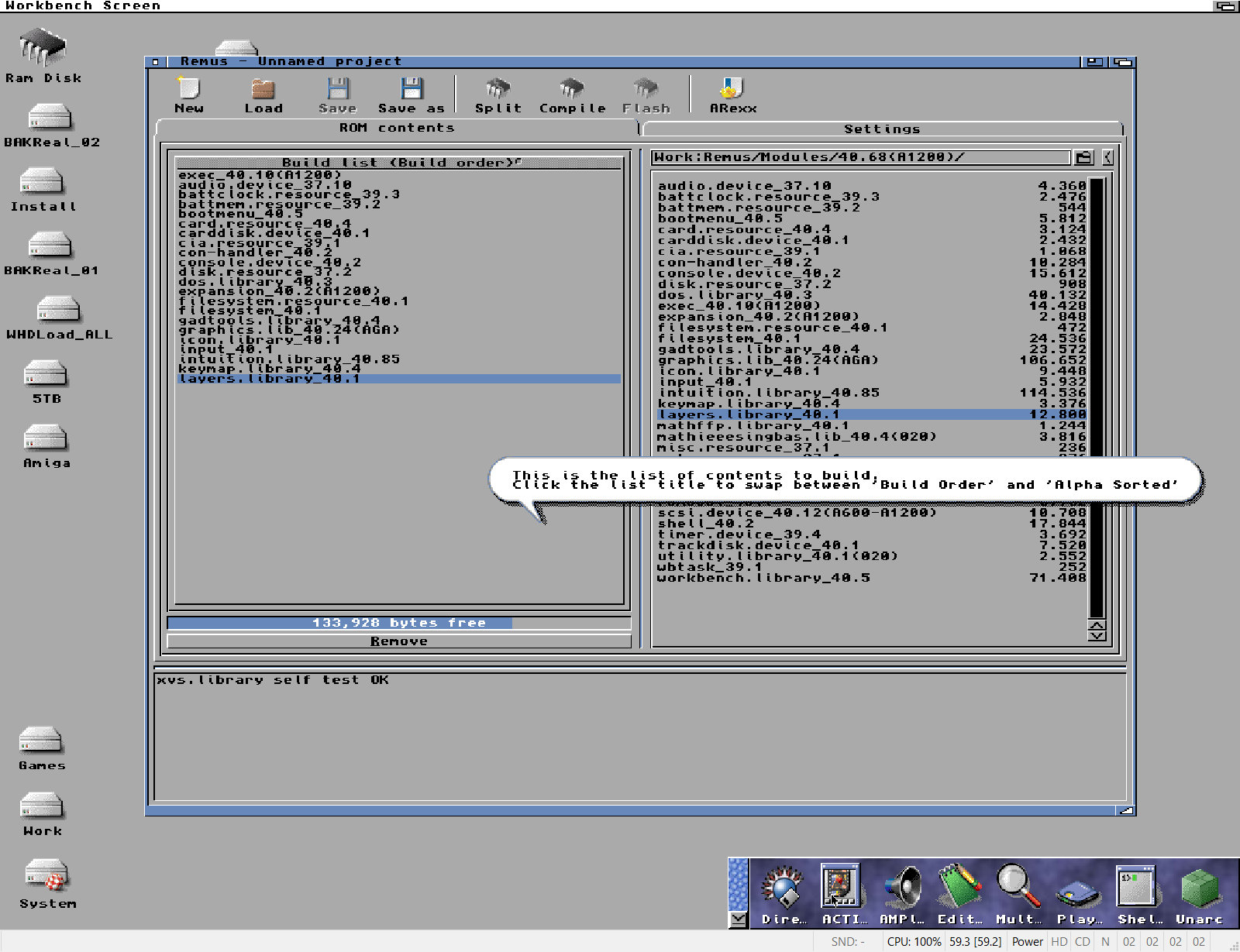Select exec_40.10(A1200) in the build list
This screenshot has height=952, width=1240.
[x=399, y=175]
